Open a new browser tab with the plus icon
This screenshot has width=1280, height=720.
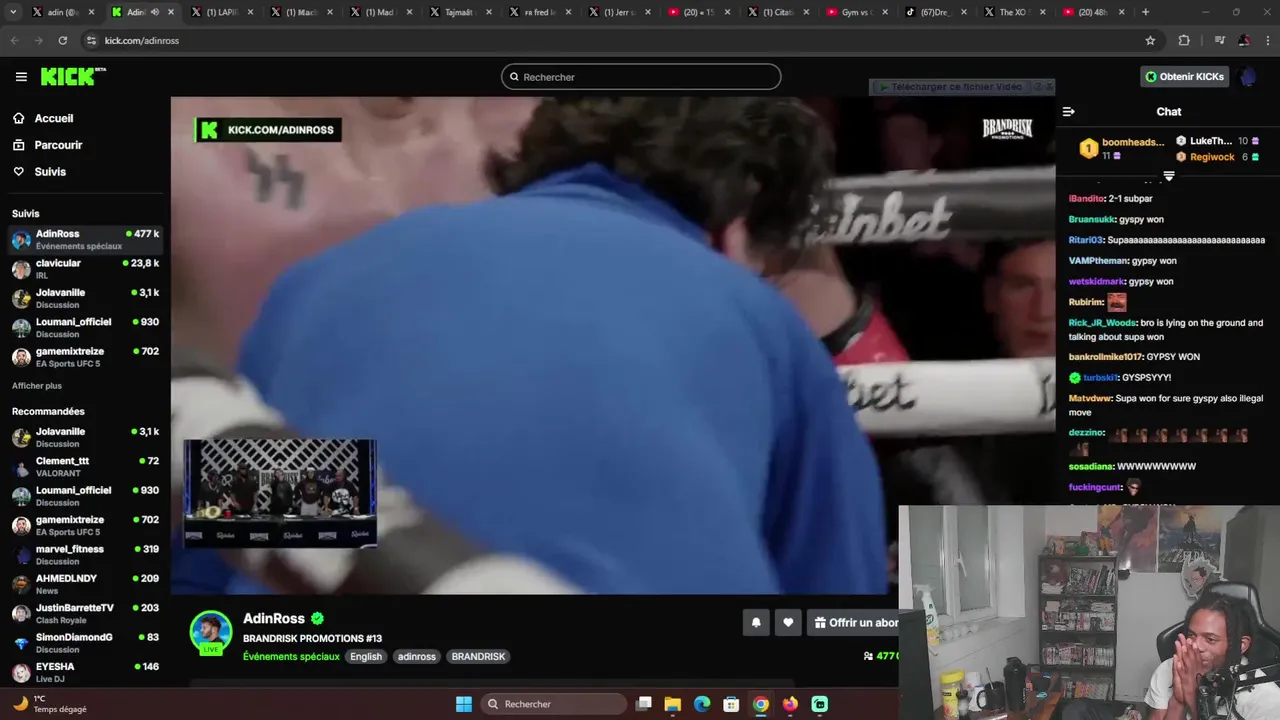click(1145, 12)
